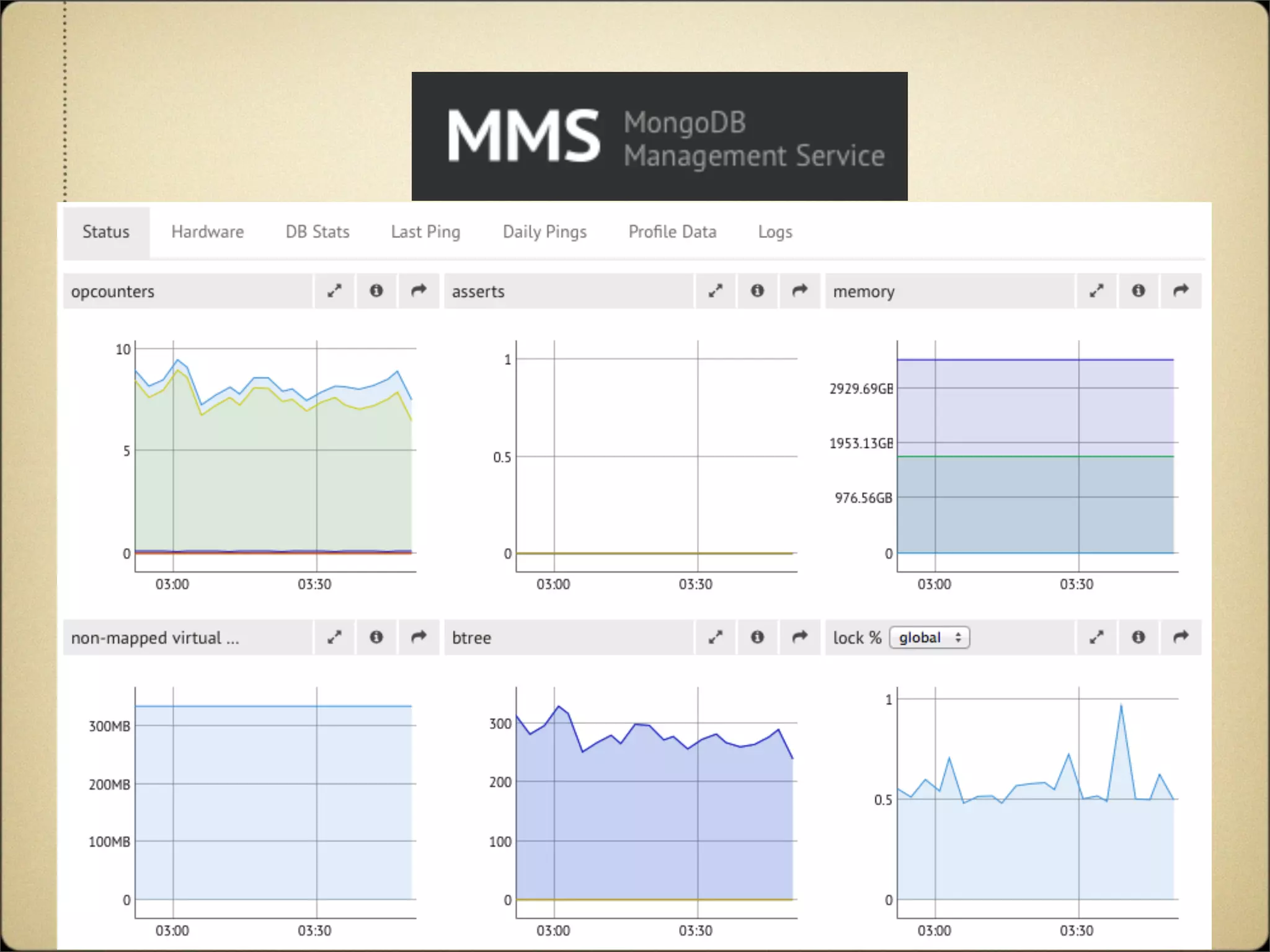This screenshot has height=952, width=1270.
Task: Share the asserts chart with arrow icon
Action: point(800,291)
